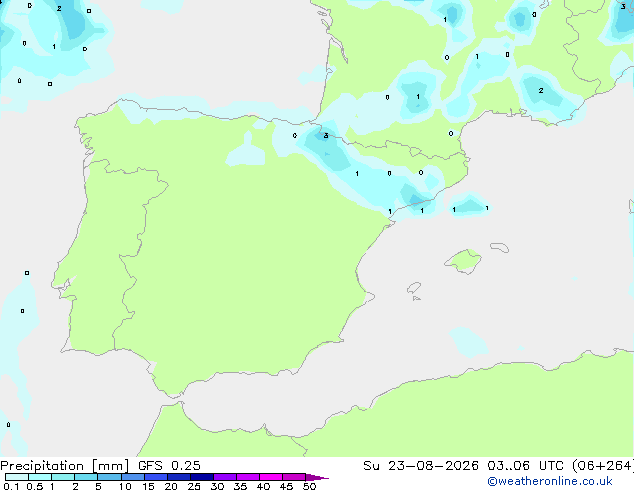Image resolution: width=634 pixels, height=490 pixels.
Task: Pick the 35–40 mm violet legend swatch
Action: 248,477
